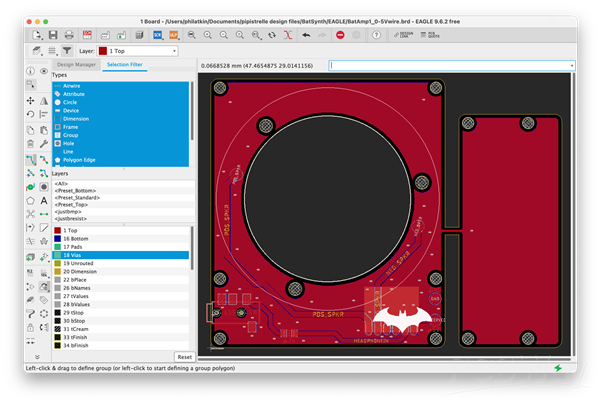The width and height of the screenshot is (600, 403).
Task: Toggle the Polygon Edge type selection
Action: [80, 160]
